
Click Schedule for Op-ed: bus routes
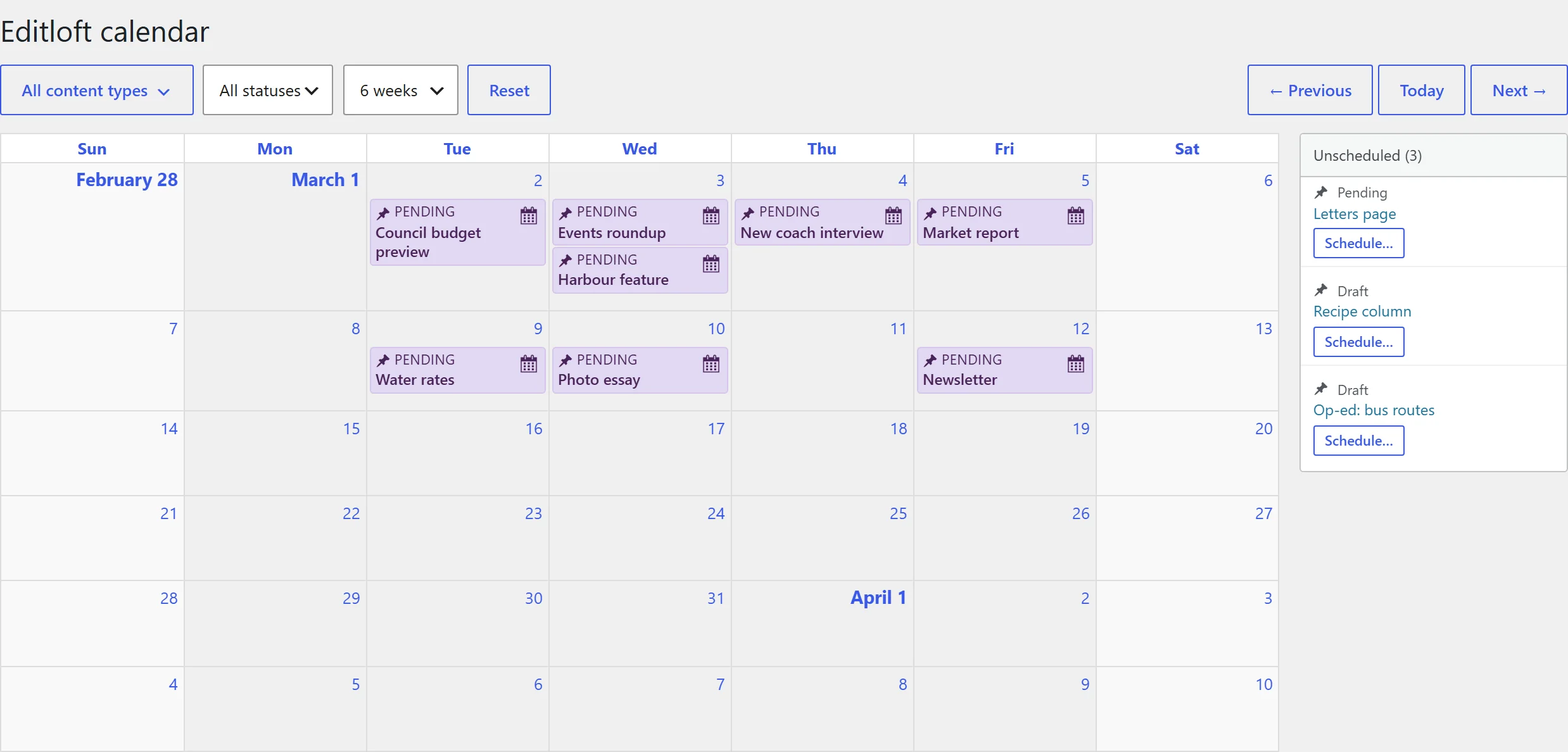(x=1359, y=441)
